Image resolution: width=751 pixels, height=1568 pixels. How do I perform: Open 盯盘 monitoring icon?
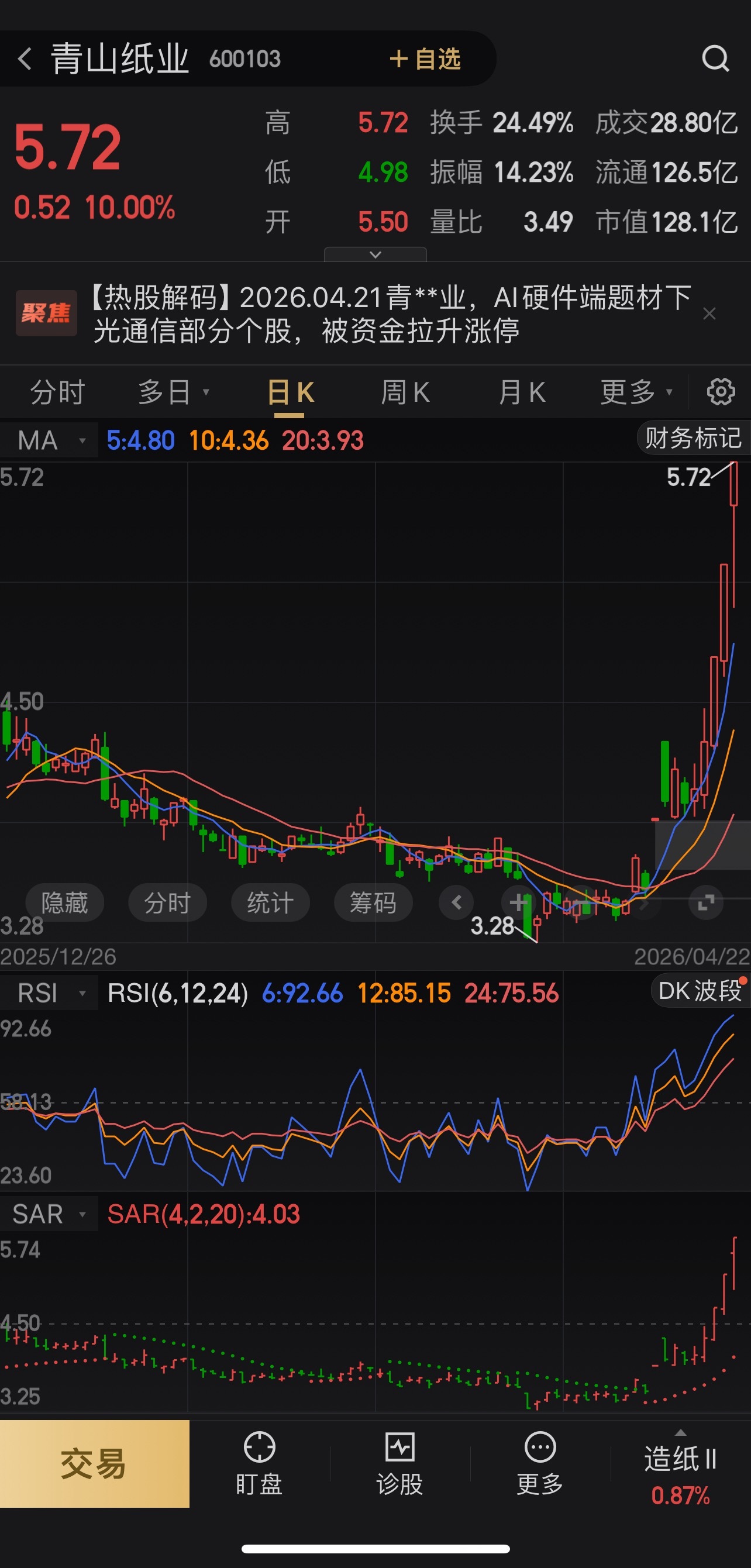pyautogui.click(x=259, y=1464)
